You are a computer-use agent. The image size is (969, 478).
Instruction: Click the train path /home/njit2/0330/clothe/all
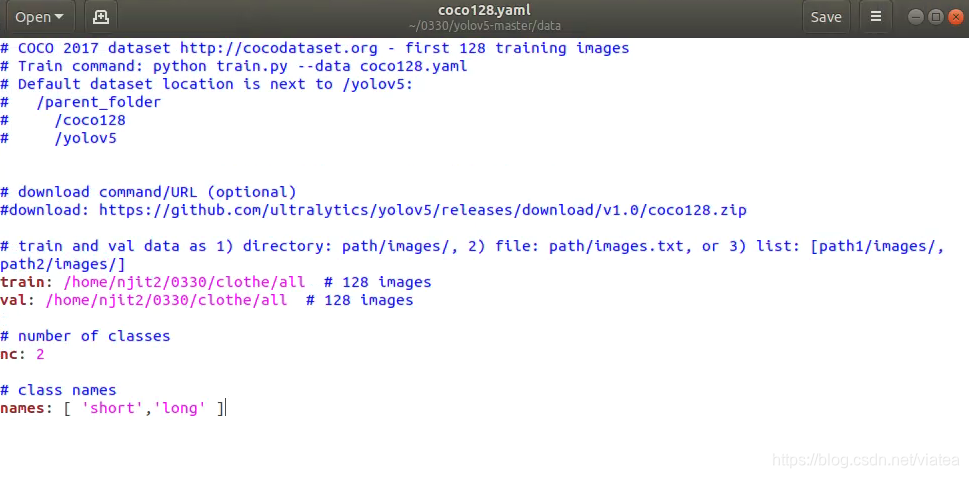(x=184, y=283)
